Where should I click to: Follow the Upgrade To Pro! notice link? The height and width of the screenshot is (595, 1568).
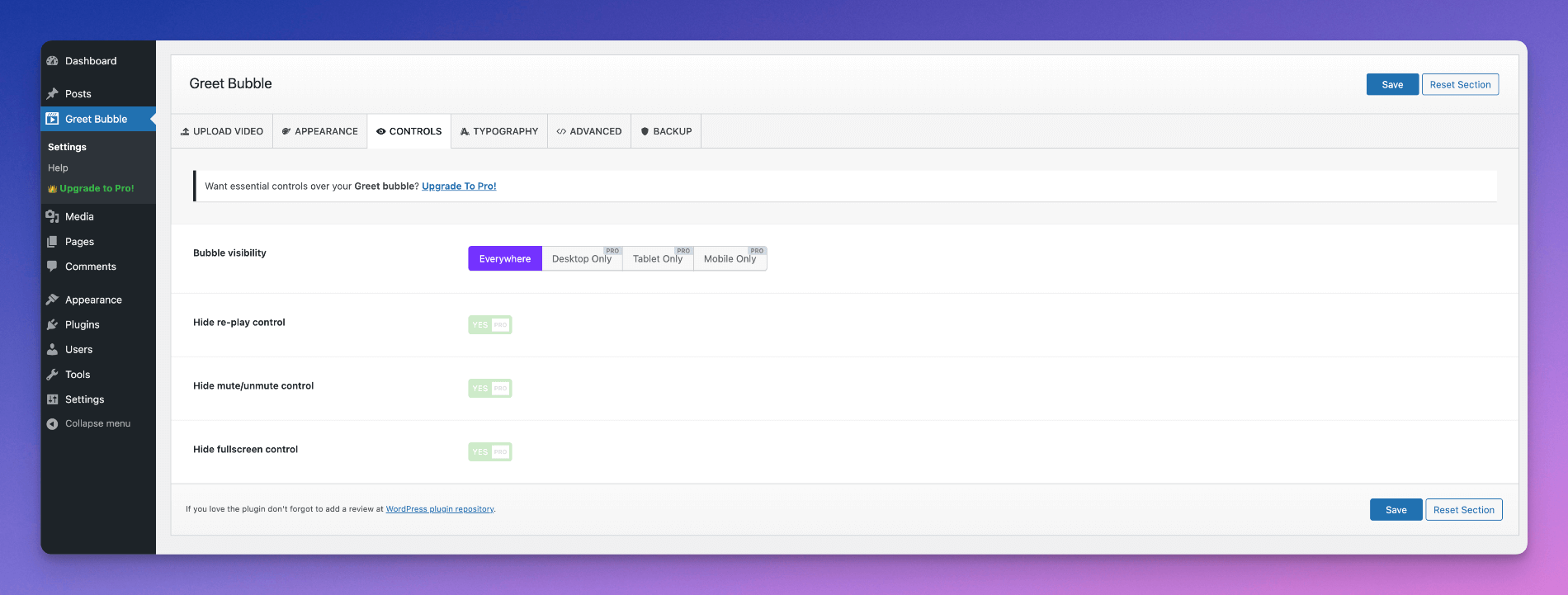(459, 186)
